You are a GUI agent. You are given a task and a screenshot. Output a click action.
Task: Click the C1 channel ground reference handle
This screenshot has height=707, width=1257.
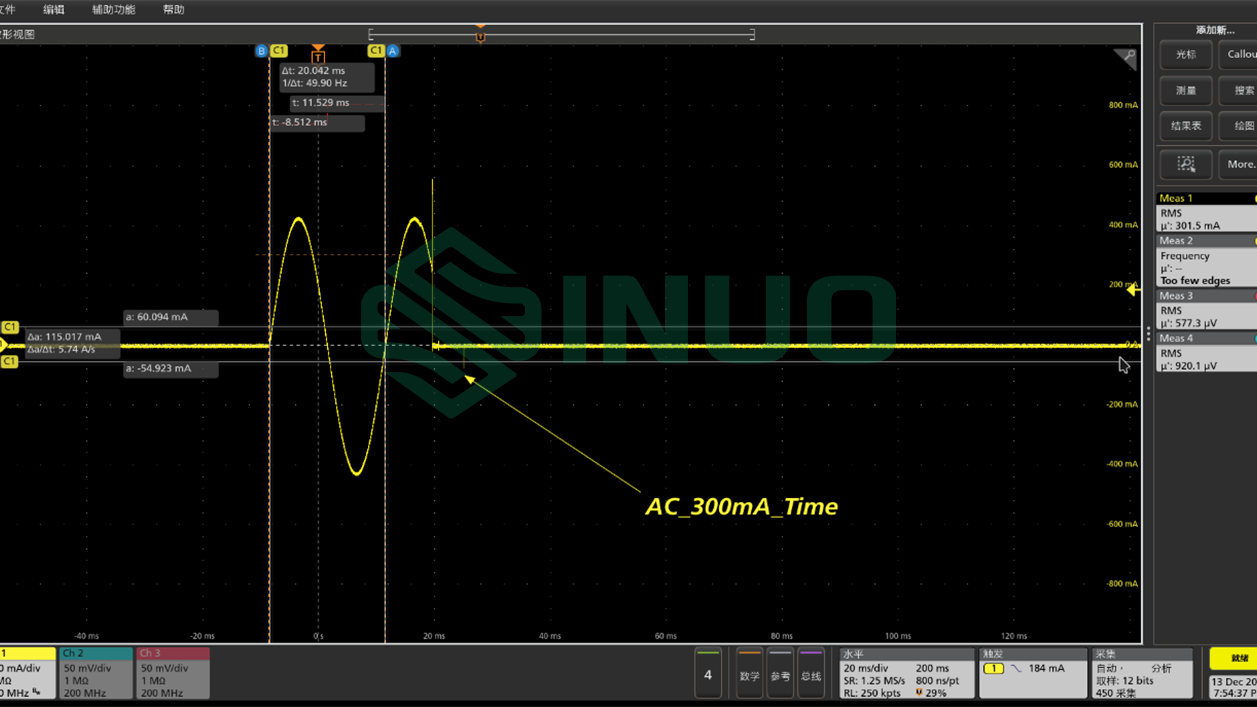coord(4,345)
